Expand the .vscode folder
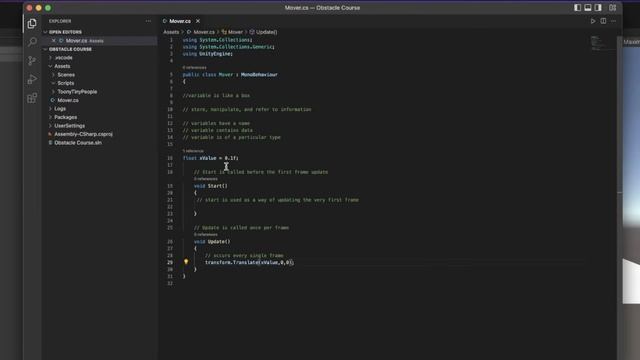This screenshot has height=360, width=640. [x=64, y=58]
